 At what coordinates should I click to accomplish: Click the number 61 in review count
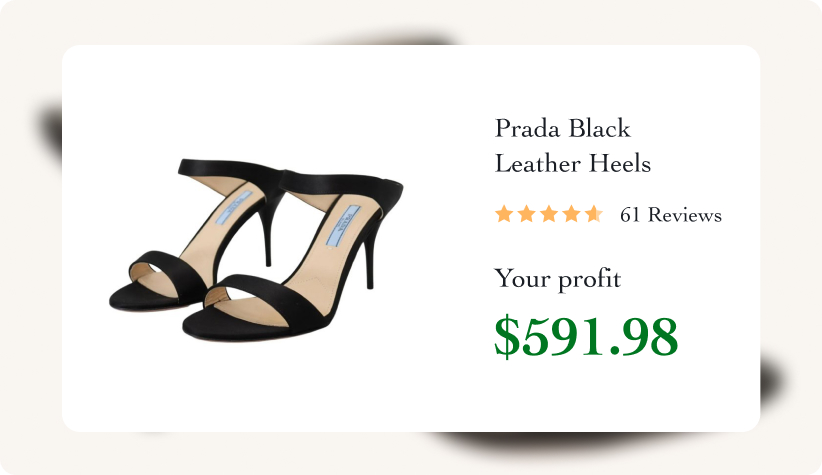[630, 215]
